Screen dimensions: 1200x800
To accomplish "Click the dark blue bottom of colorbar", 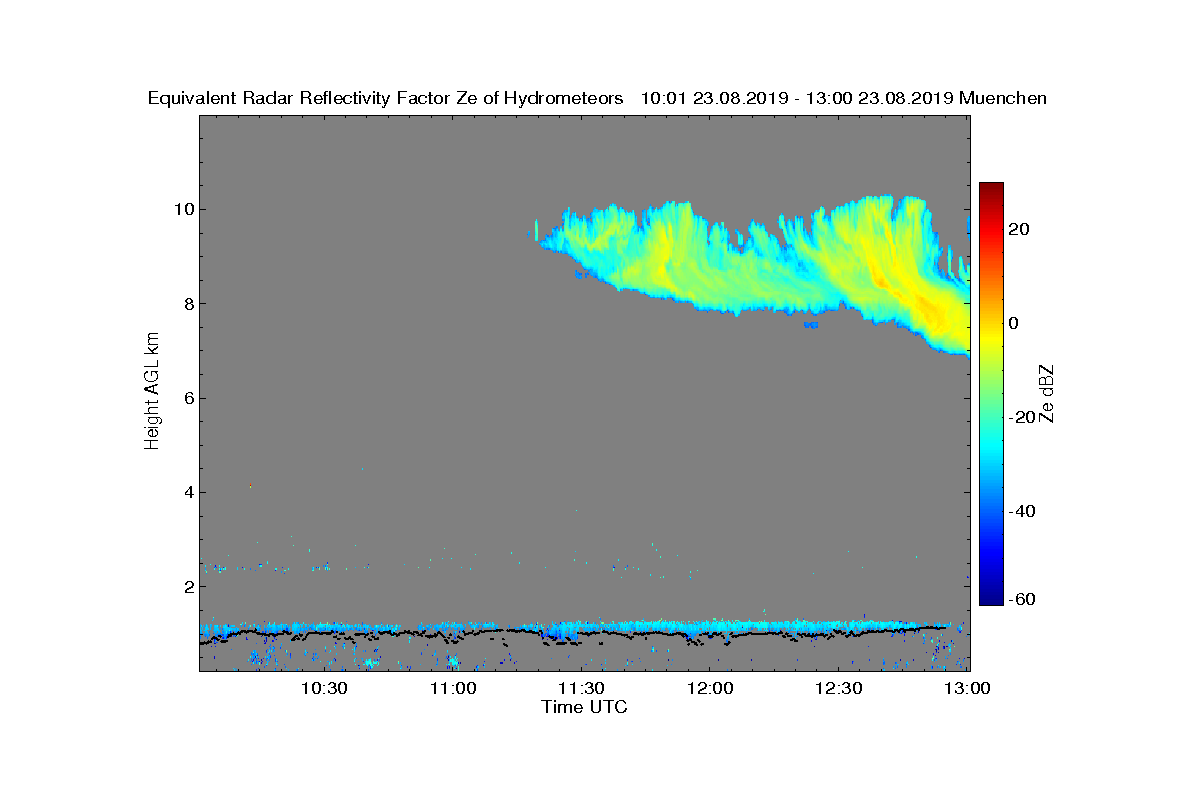I will [991, 598].
